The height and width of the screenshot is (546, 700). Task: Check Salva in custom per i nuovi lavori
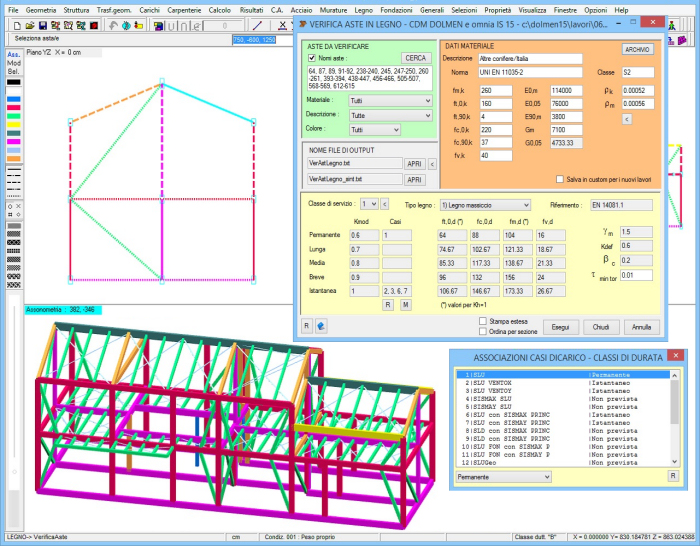(559, 179)
